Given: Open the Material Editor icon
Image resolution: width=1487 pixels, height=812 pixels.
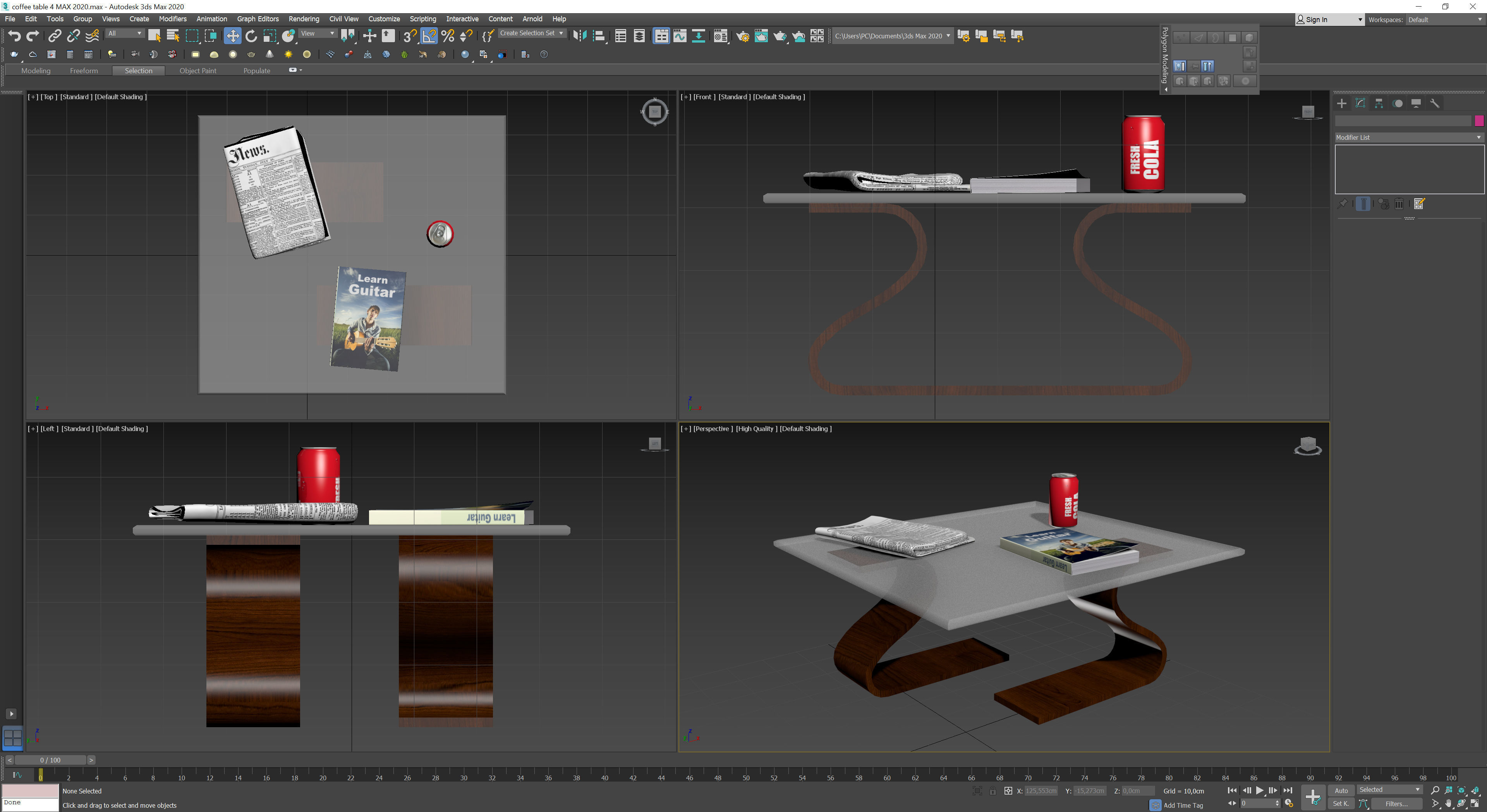Looking at the screenshot, I should tap(720, 36).
